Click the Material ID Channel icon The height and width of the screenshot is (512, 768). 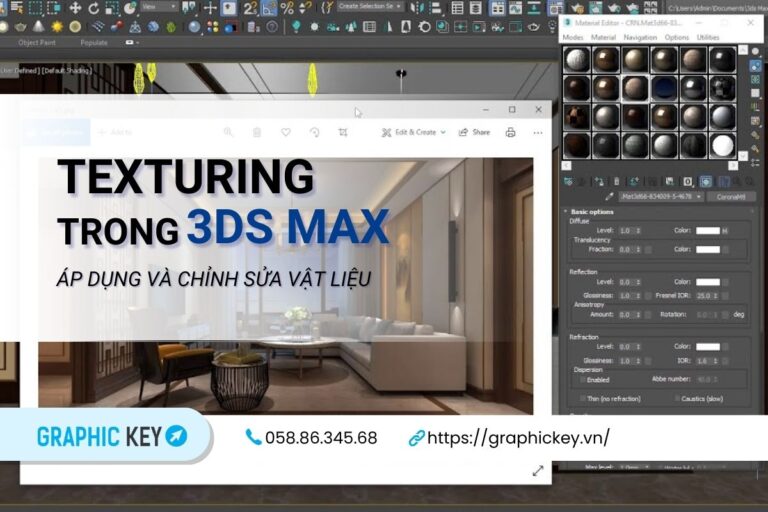pyautogui.click(x=688, y=182)
